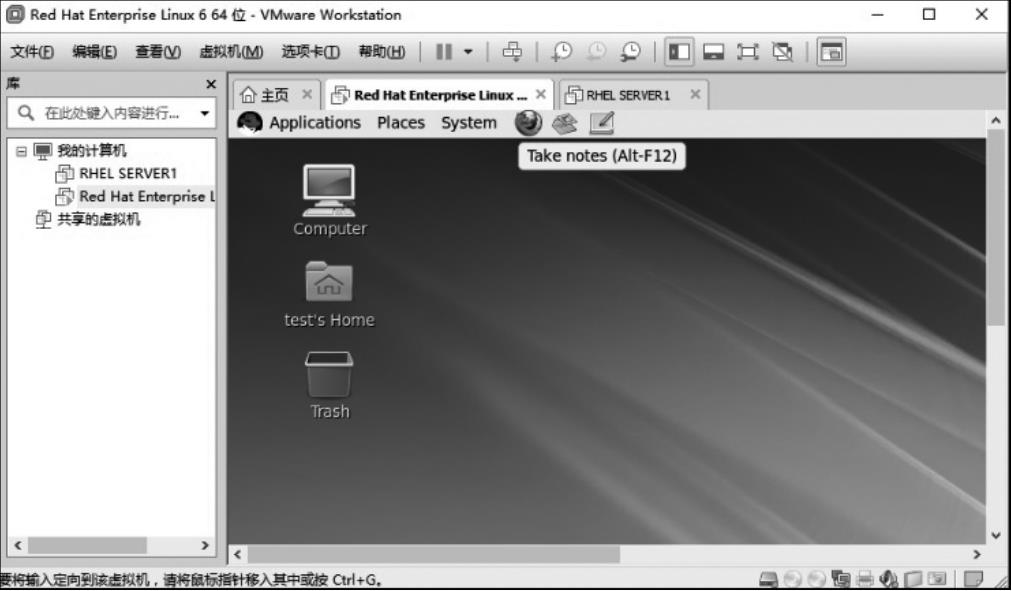1012x591 pixels.
Task: Select 我的计算机 in the library tree
Action: pyautogui.click(x=92, y=151)
